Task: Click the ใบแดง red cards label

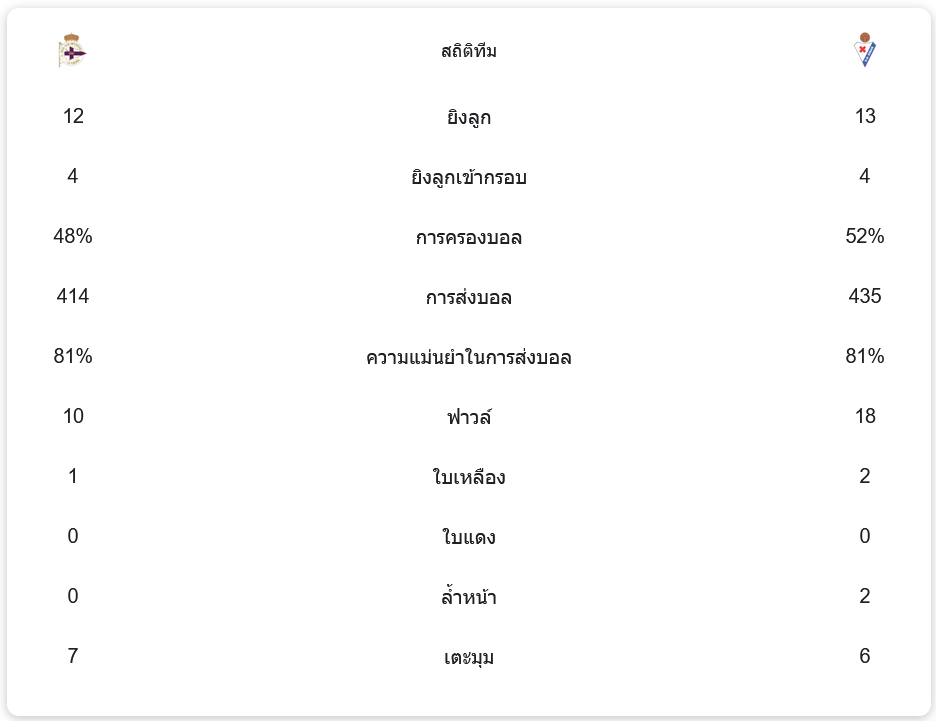Action: [469, 538]
